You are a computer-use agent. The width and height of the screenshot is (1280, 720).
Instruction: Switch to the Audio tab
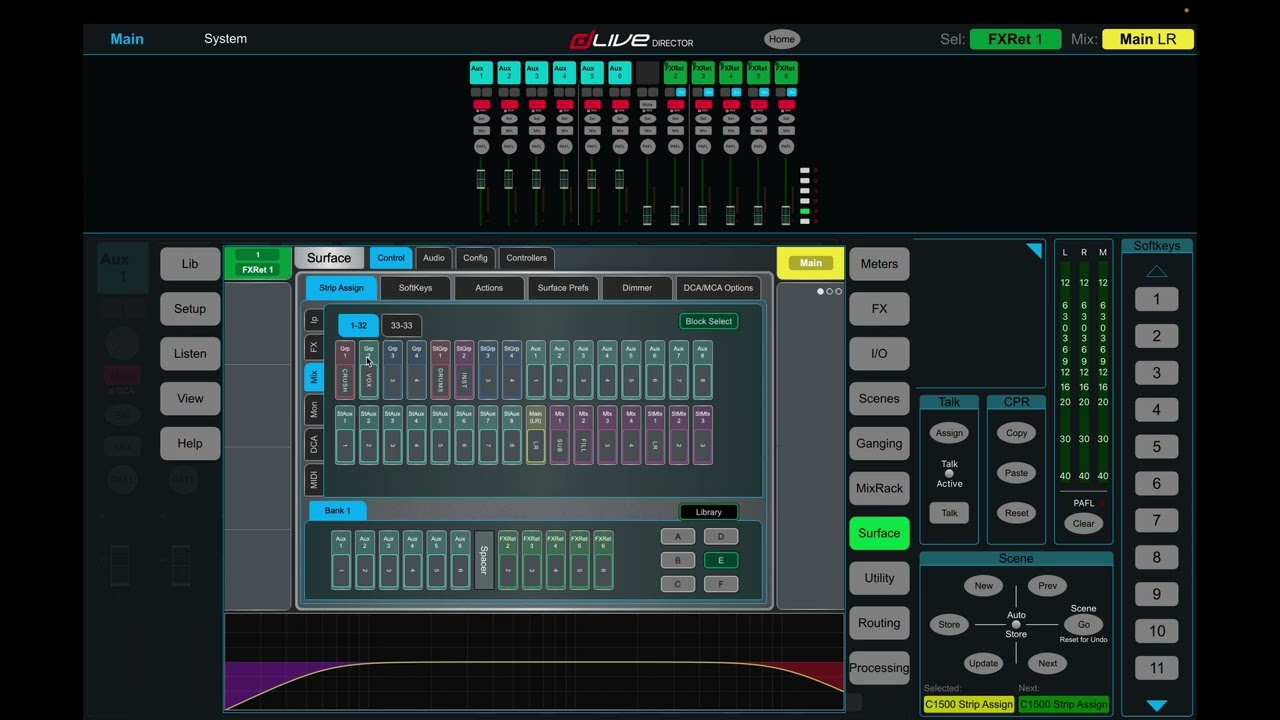pyautogui.click(x=433, y=258)
